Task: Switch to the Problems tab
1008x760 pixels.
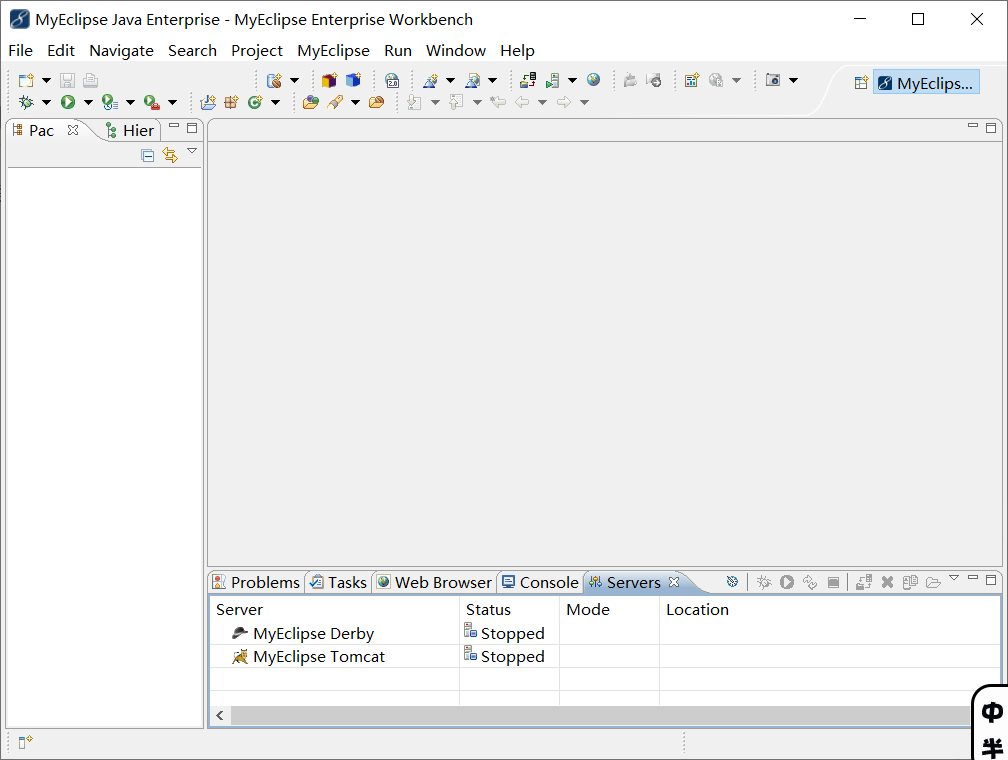Action: (256, 583)
